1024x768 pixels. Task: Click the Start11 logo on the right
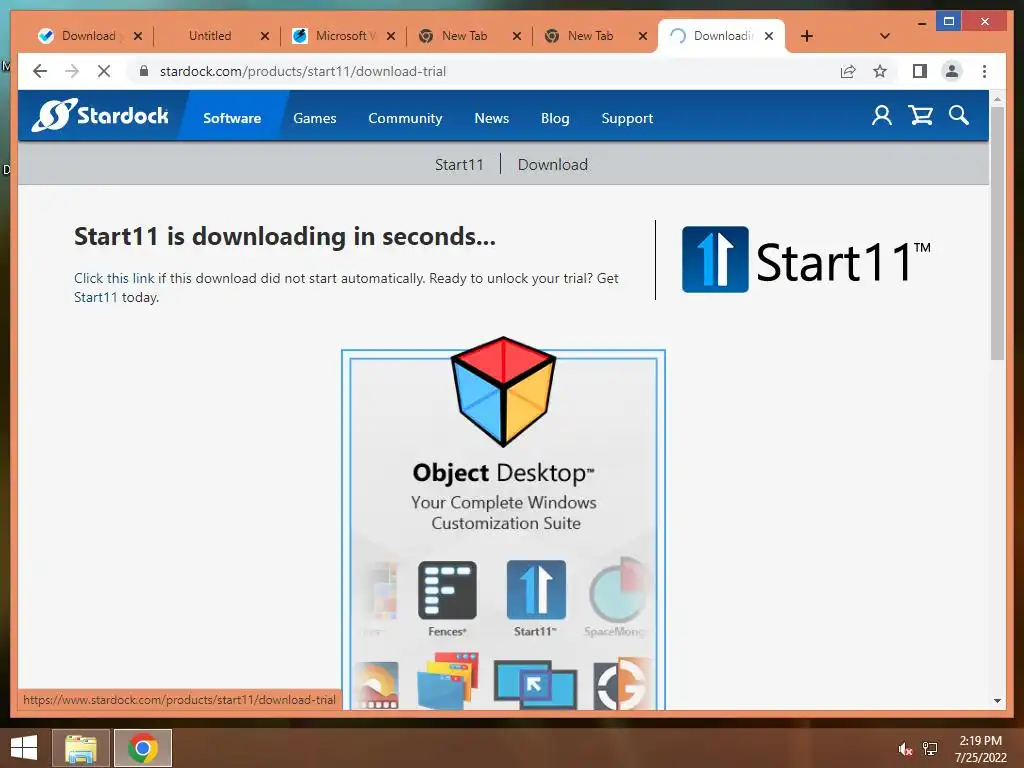coord(806,260)
